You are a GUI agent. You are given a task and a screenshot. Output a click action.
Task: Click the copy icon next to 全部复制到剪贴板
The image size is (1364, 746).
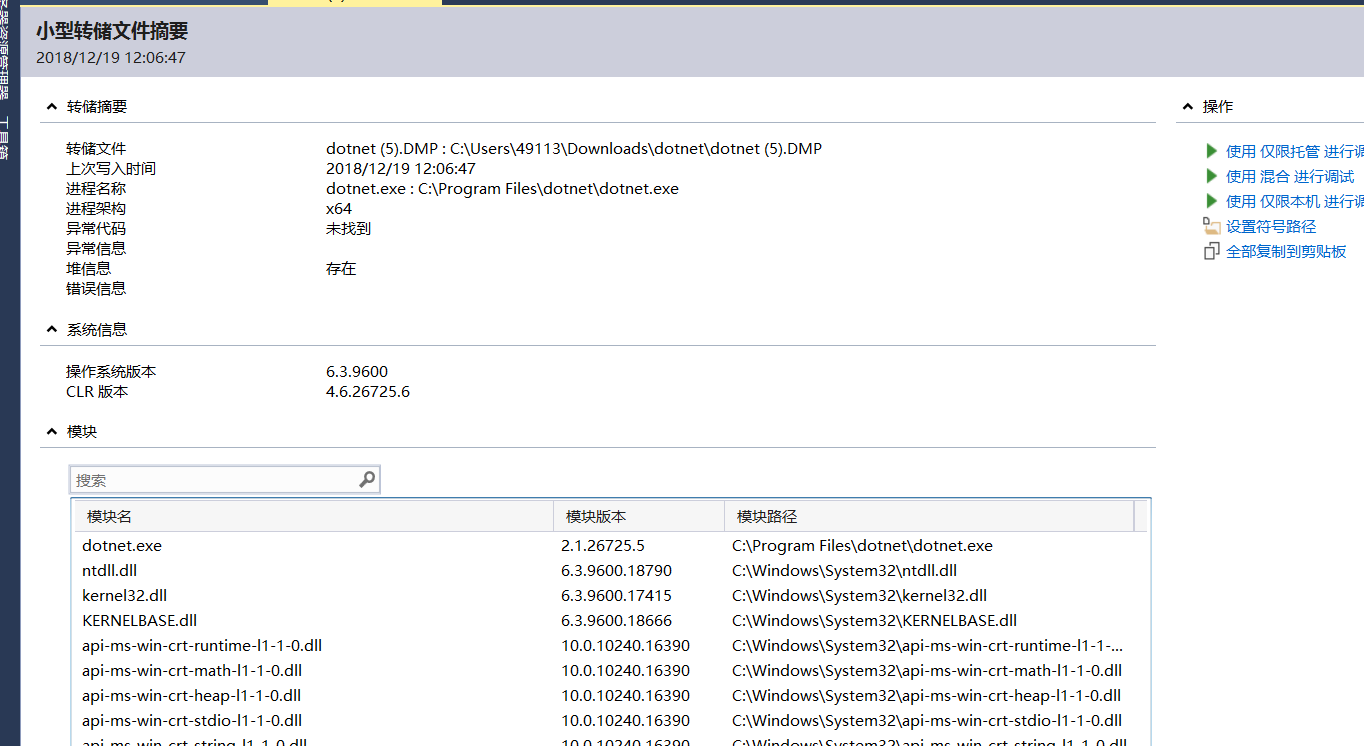coord(1210,251)
